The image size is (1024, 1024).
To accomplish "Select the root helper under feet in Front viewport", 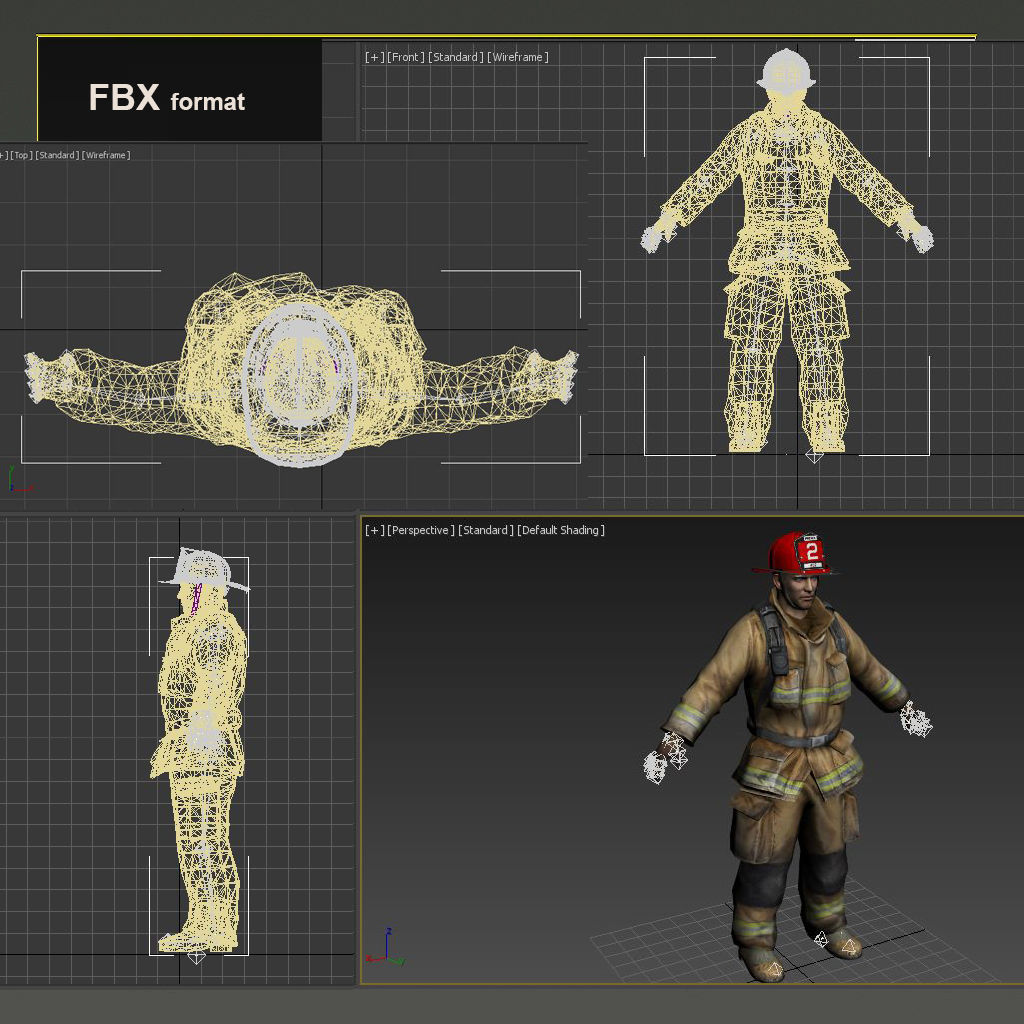I will [814, 455].
